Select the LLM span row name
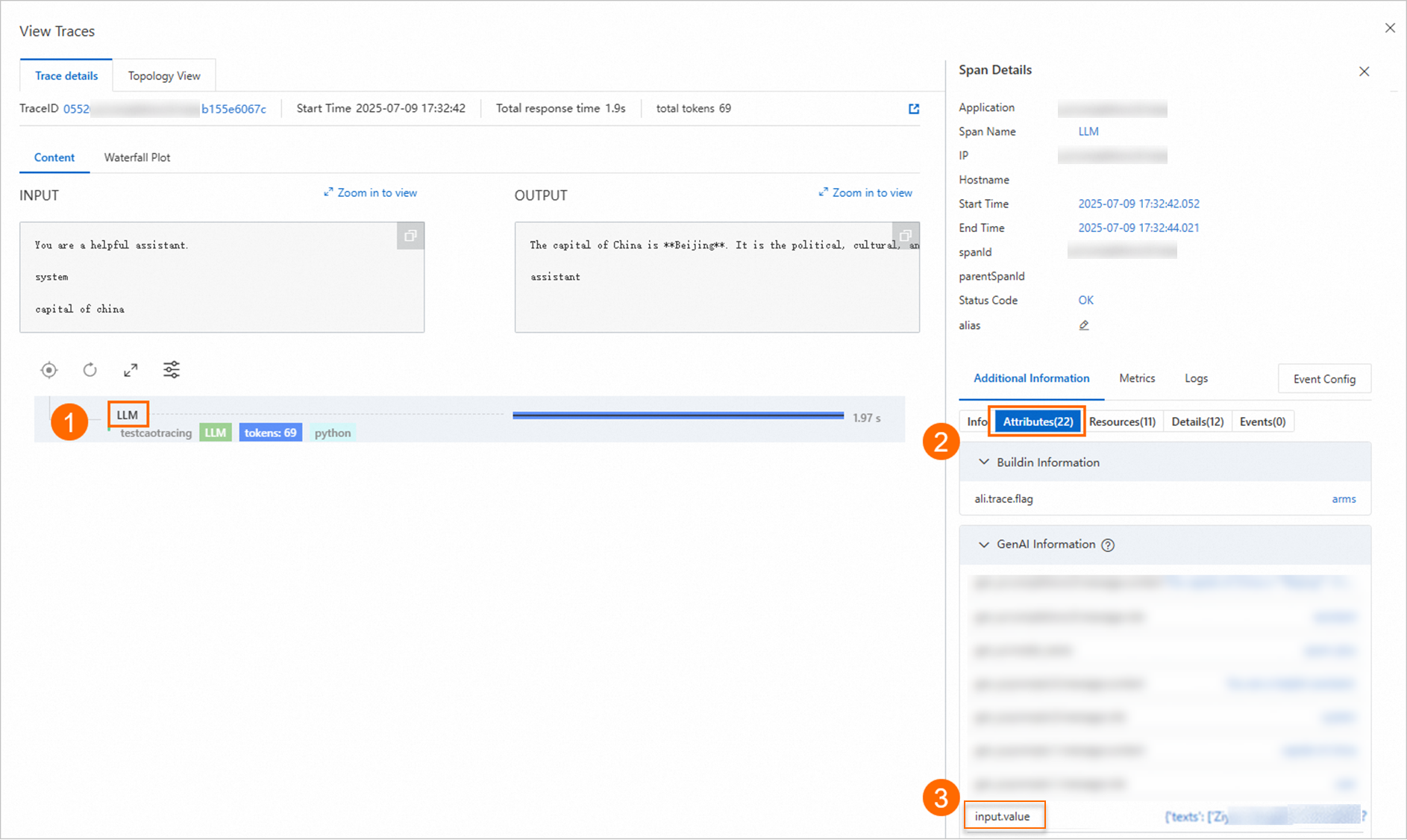The height and width of the screenshot is (840, 1407). click(x=128, y=415)
